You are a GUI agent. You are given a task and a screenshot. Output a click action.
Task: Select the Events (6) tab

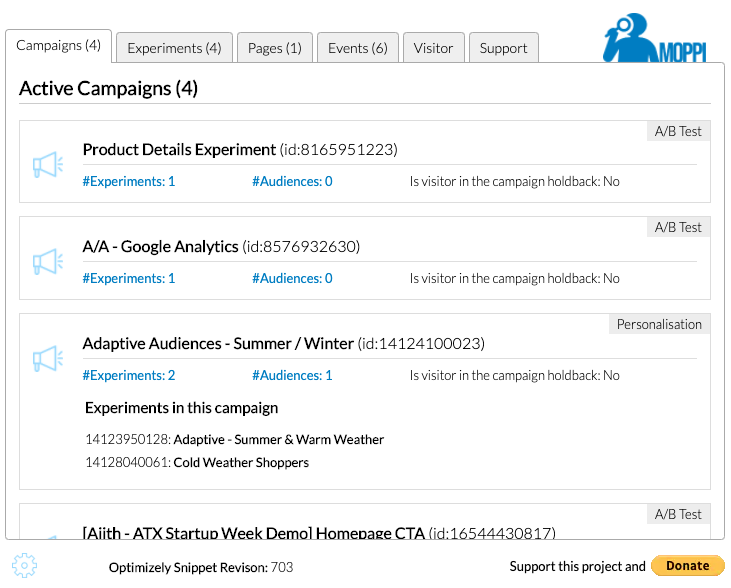358,48
